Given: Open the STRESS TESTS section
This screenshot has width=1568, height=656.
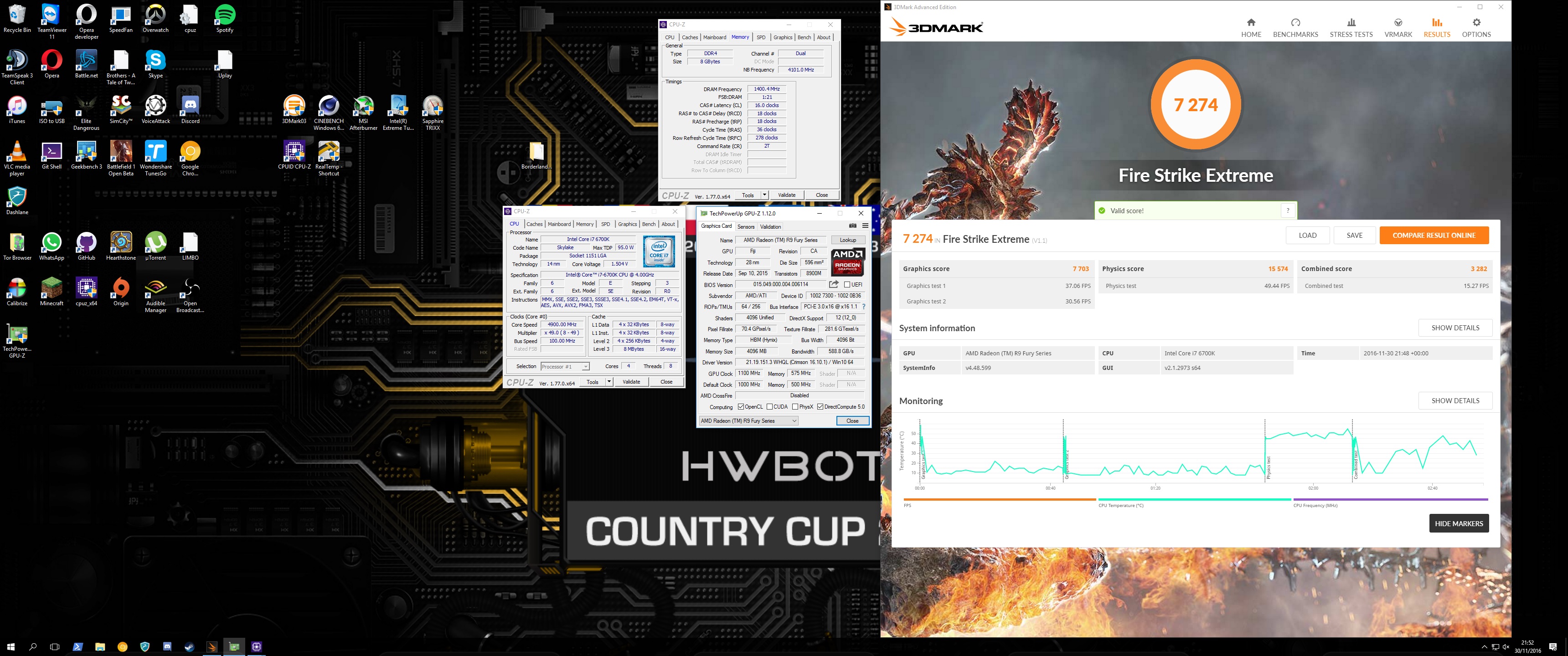Looking at the screenshot, I should pos(1351,28).
